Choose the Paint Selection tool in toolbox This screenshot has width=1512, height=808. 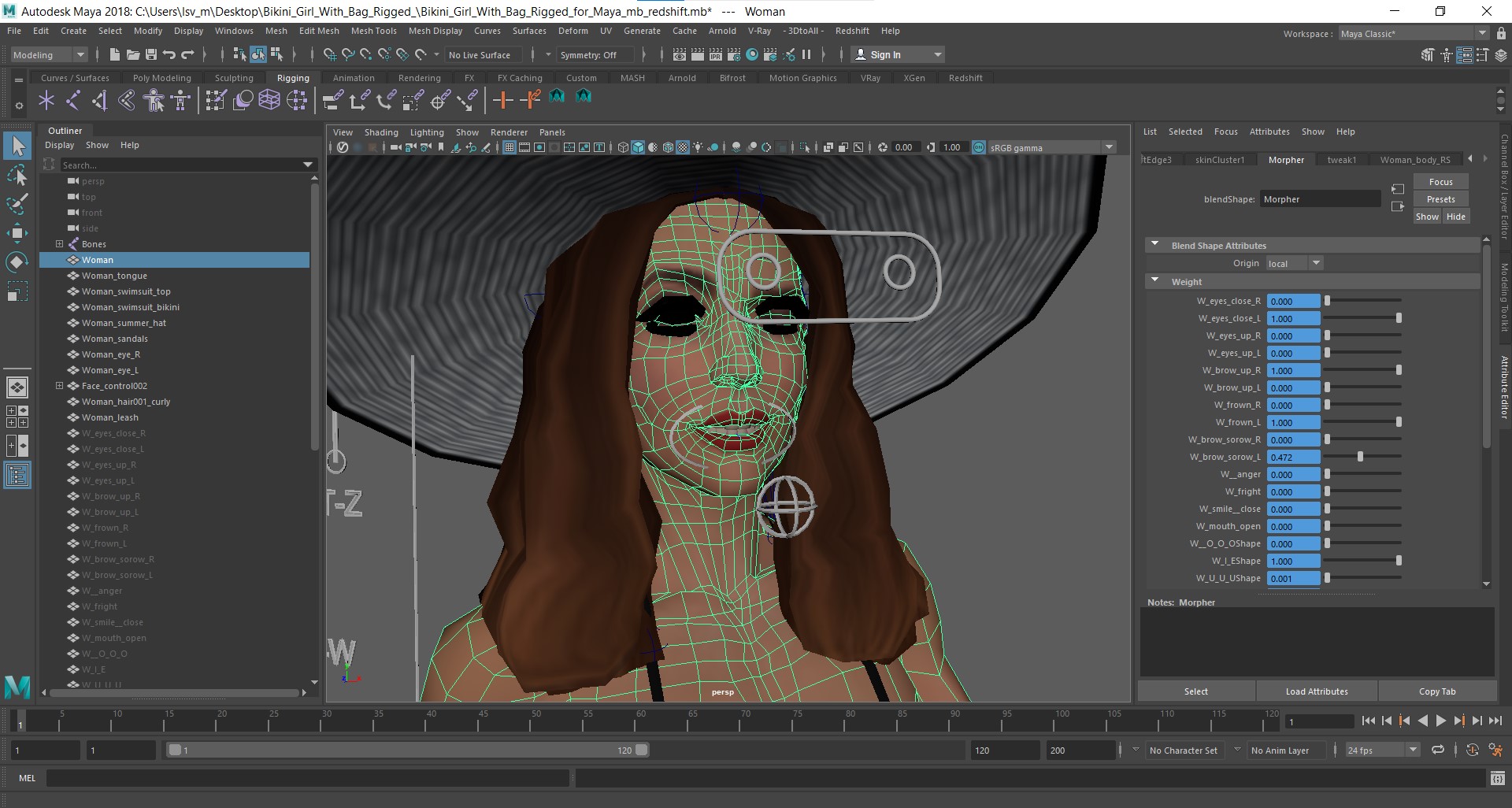tap(17, 204)
